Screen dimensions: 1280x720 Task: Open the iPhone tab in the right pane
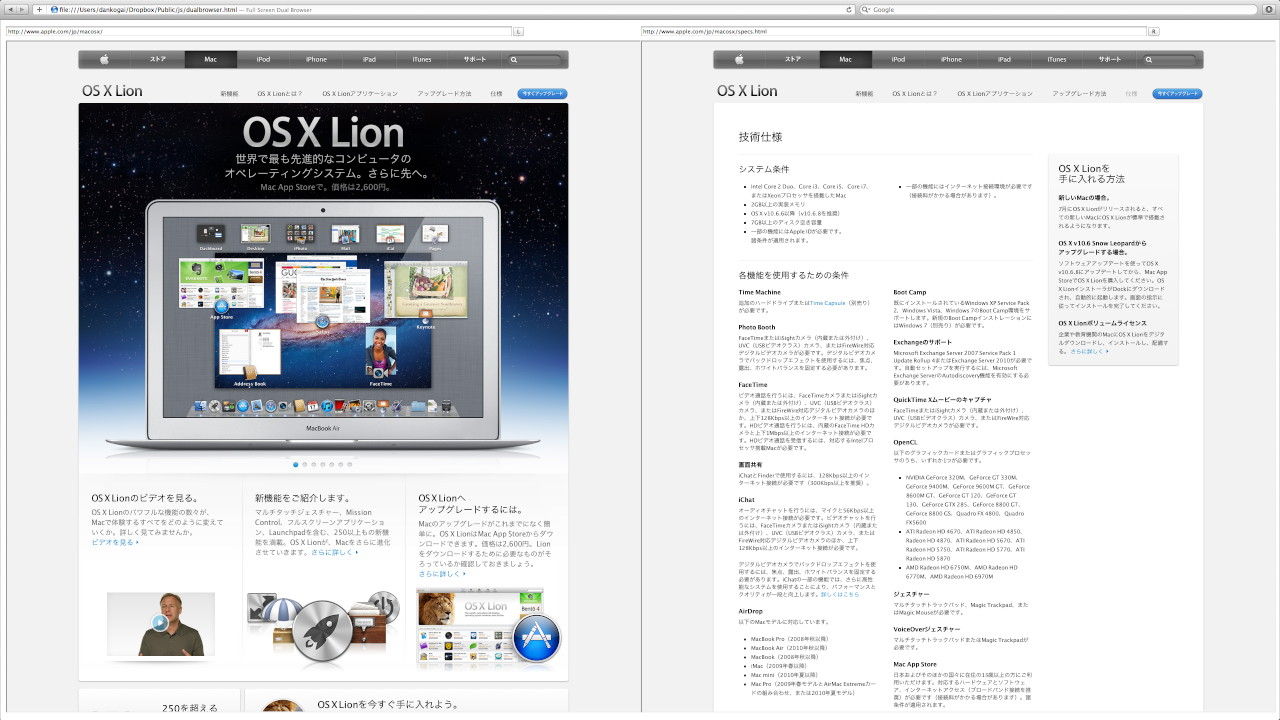point(951,59)
